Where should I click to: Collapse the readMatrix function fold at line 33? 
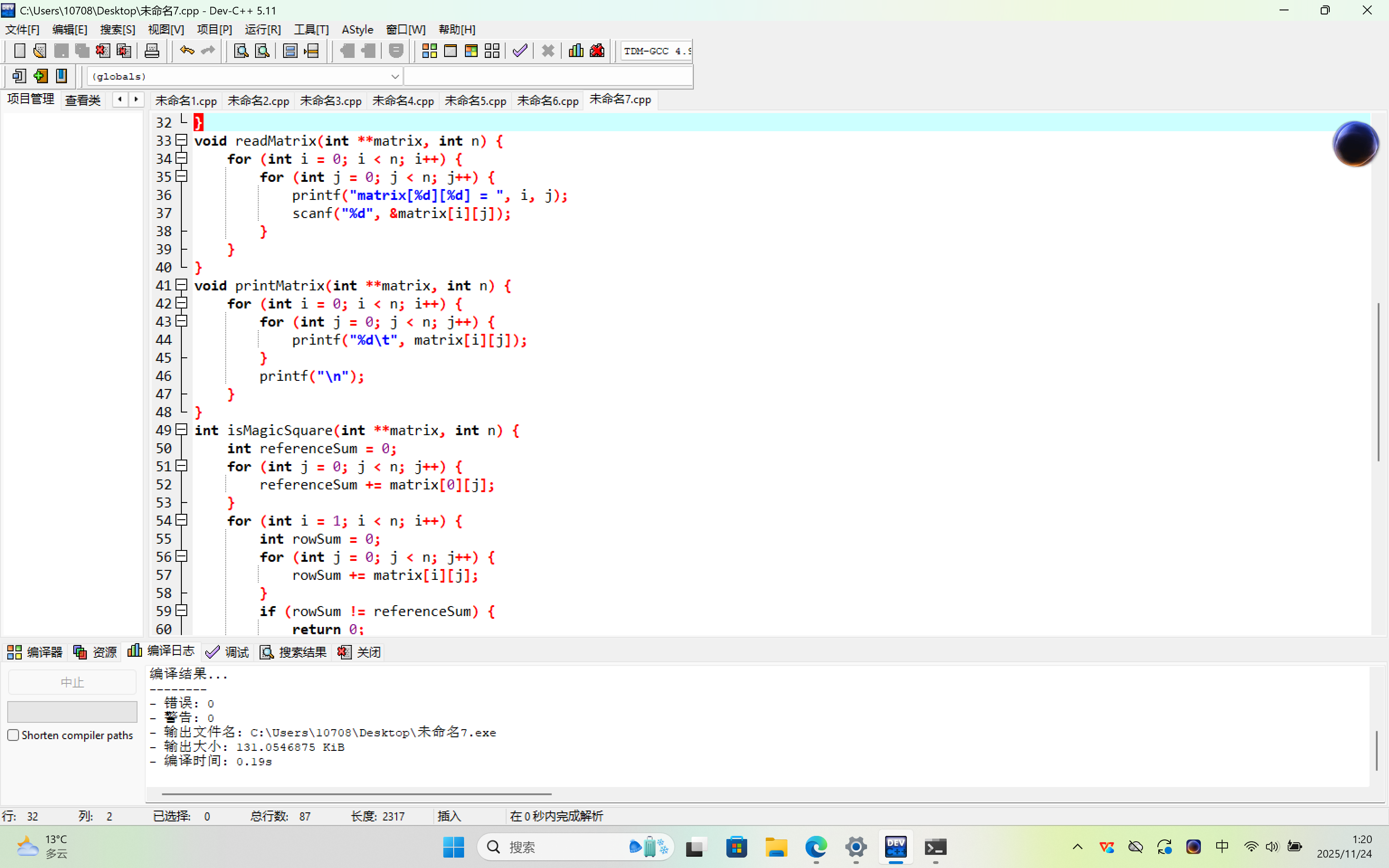tap(181, 140)
